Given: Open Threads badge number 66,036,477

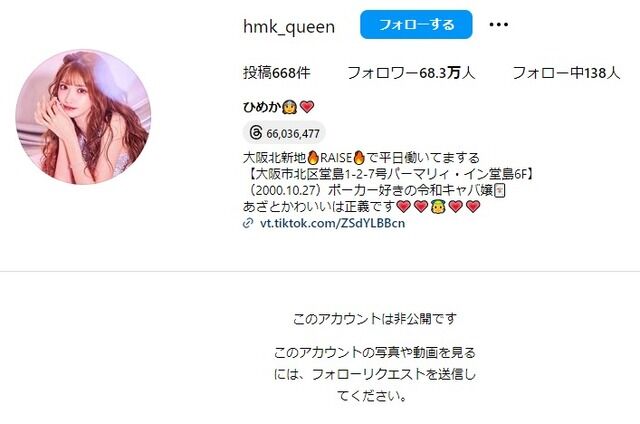Looking at the screenshot, I should coord(284,133).
